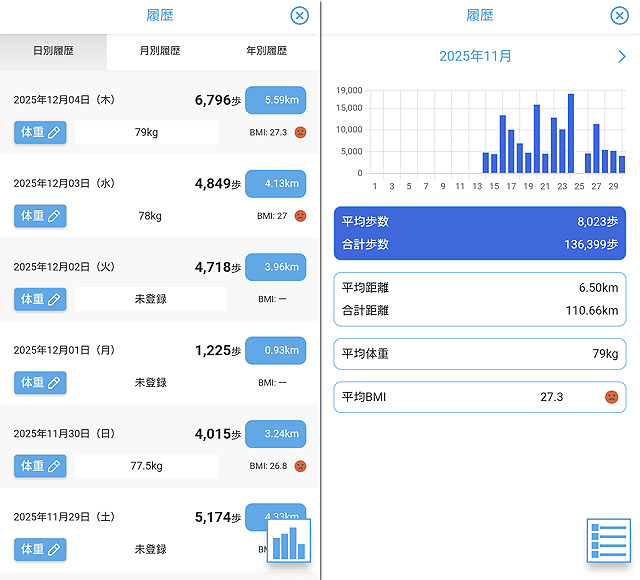
Task: Open the bar chart view floating button
Action: pos(289,543)
